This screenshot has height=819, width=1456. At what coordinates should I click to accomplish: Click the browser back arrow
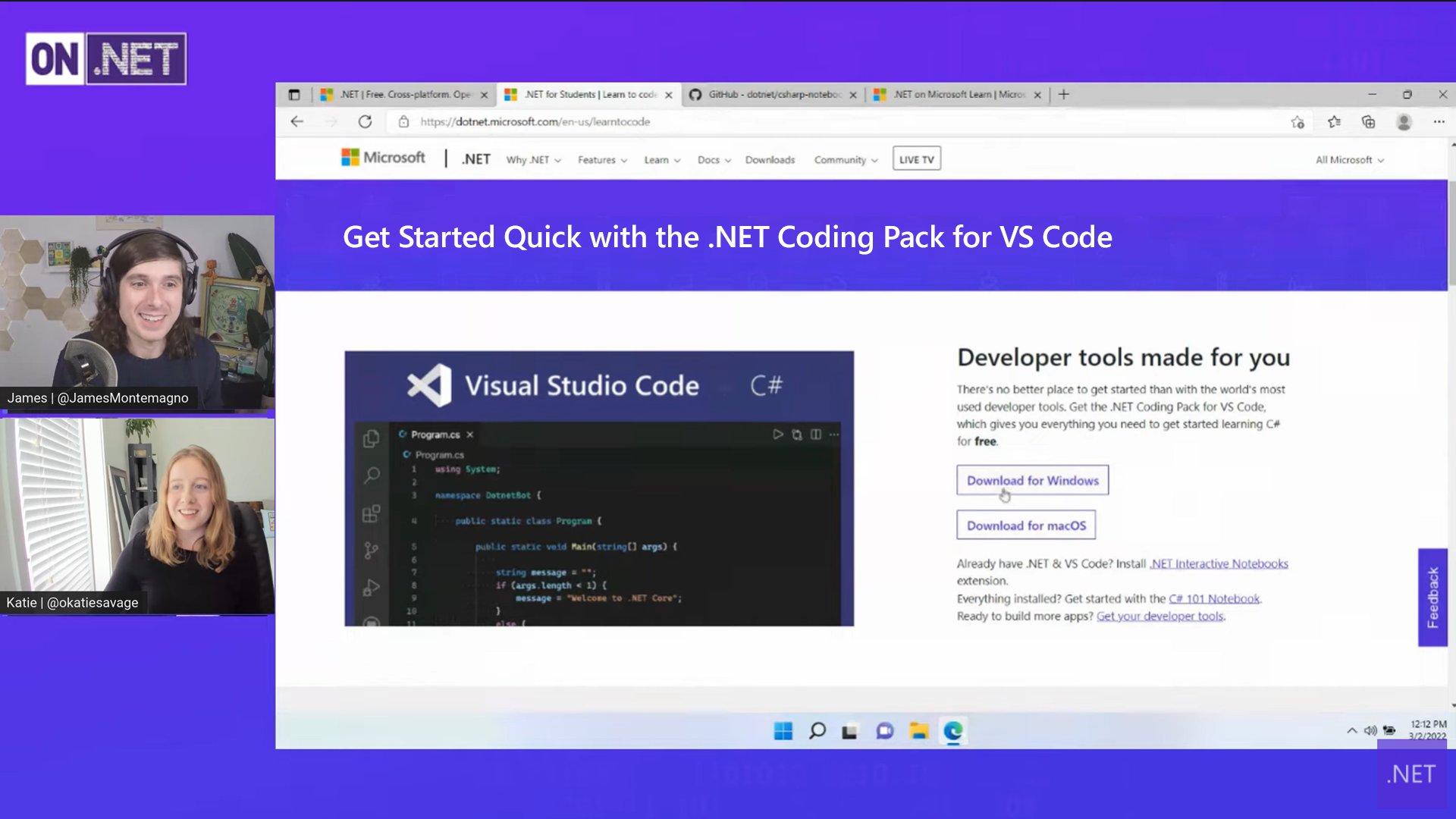297,121
